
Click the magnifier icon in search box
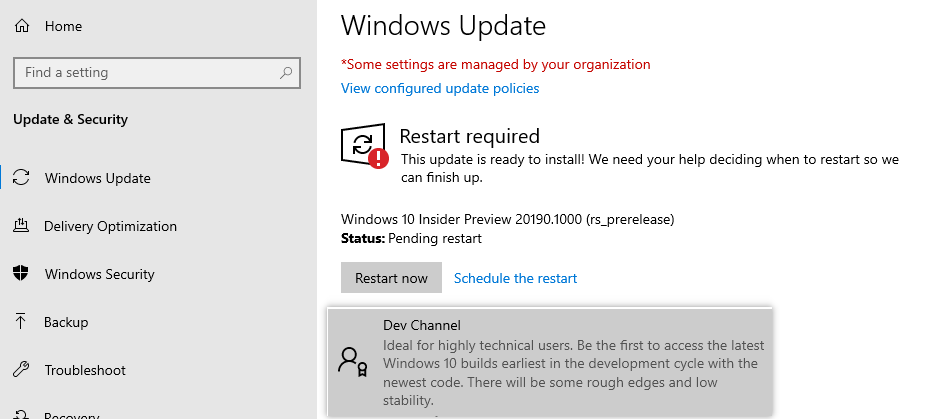tap(286, 73)
